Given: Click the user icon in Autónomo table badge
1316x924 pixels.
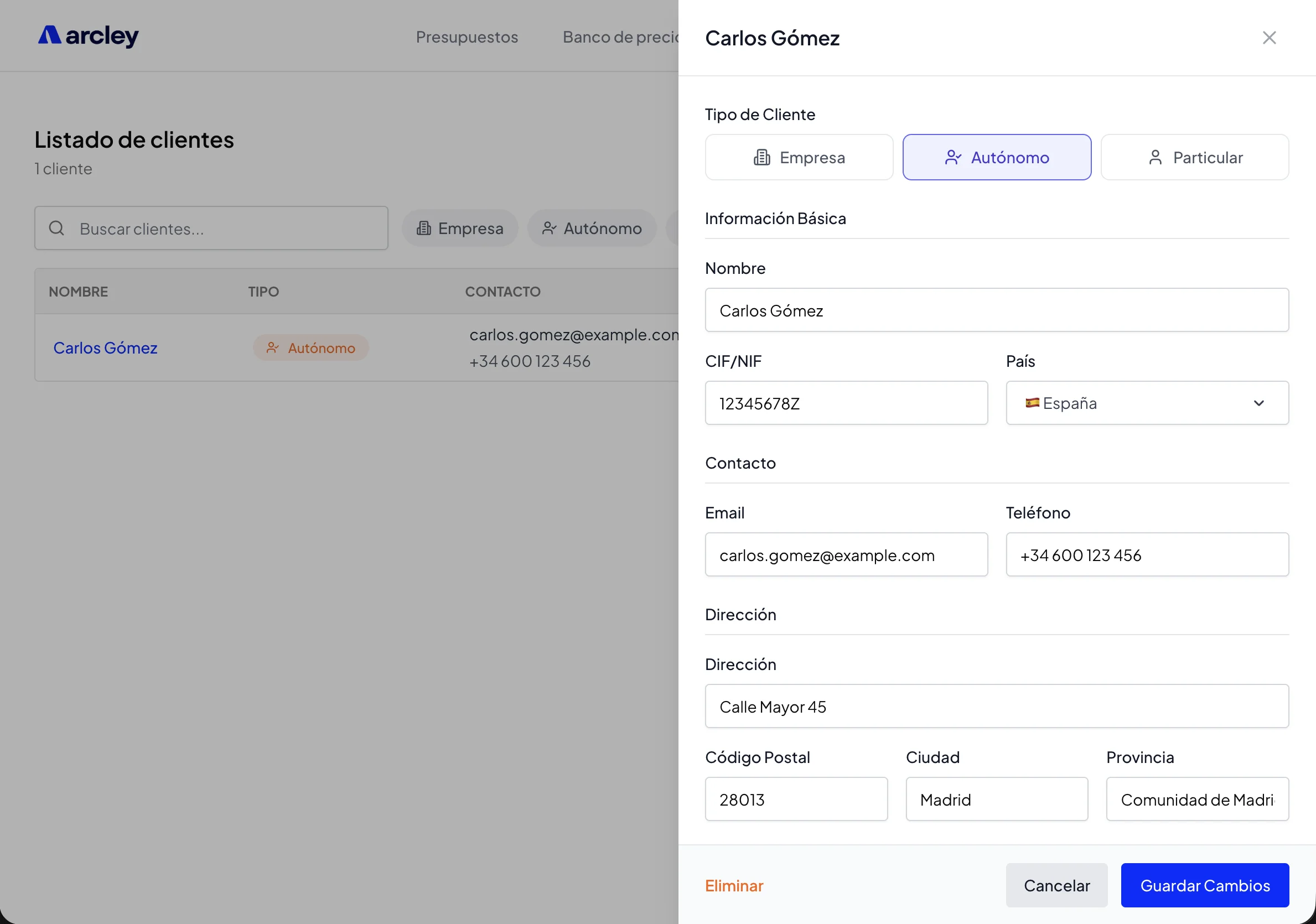Looking at the screenshot, I should click(272, 348).
